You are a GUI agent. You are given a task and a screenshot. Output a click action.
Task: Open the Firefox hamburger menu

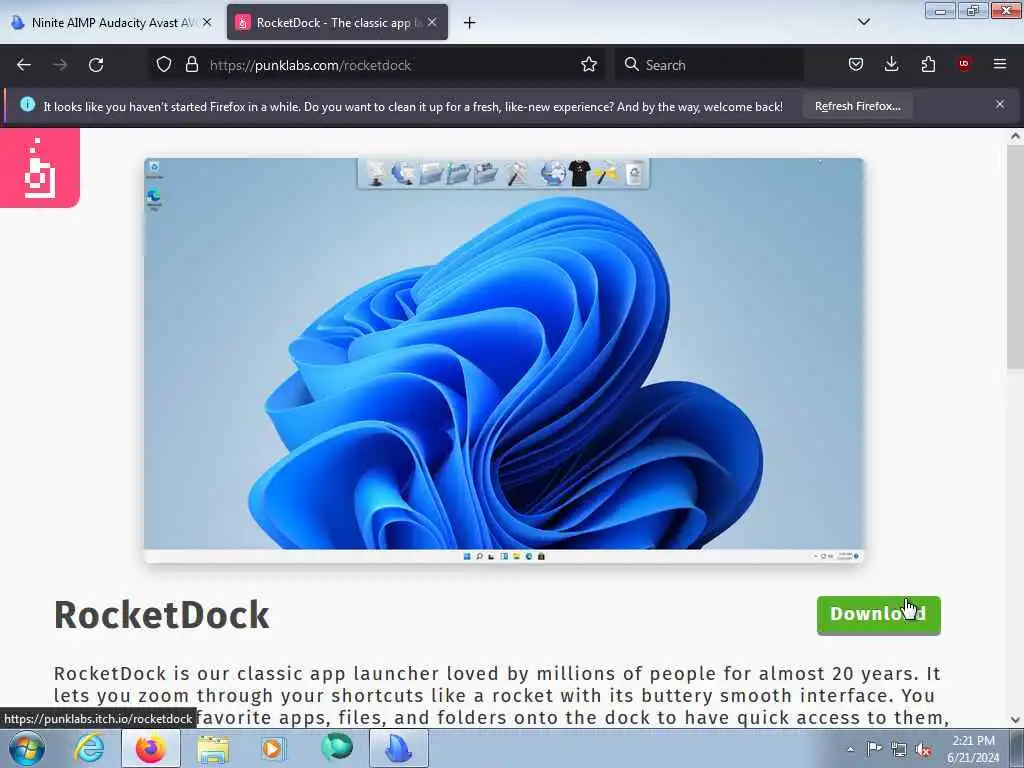point(1000,64)
